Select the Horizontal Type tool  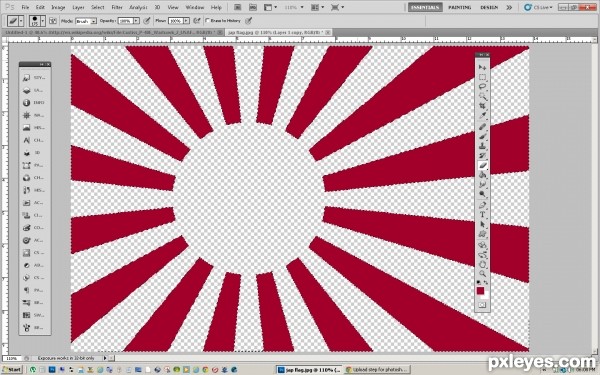point(482,215)
